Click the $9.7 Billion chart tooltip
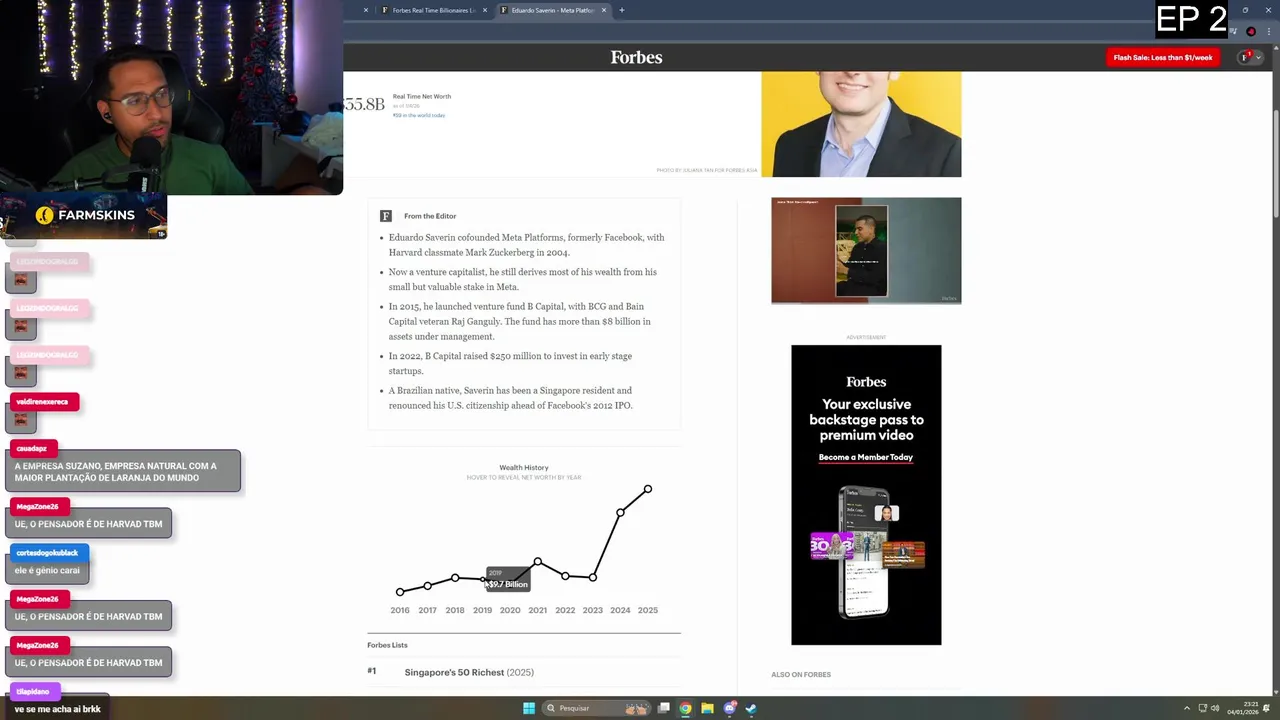Viewport: 1280px width, 720px height. [x=508, y=579]
